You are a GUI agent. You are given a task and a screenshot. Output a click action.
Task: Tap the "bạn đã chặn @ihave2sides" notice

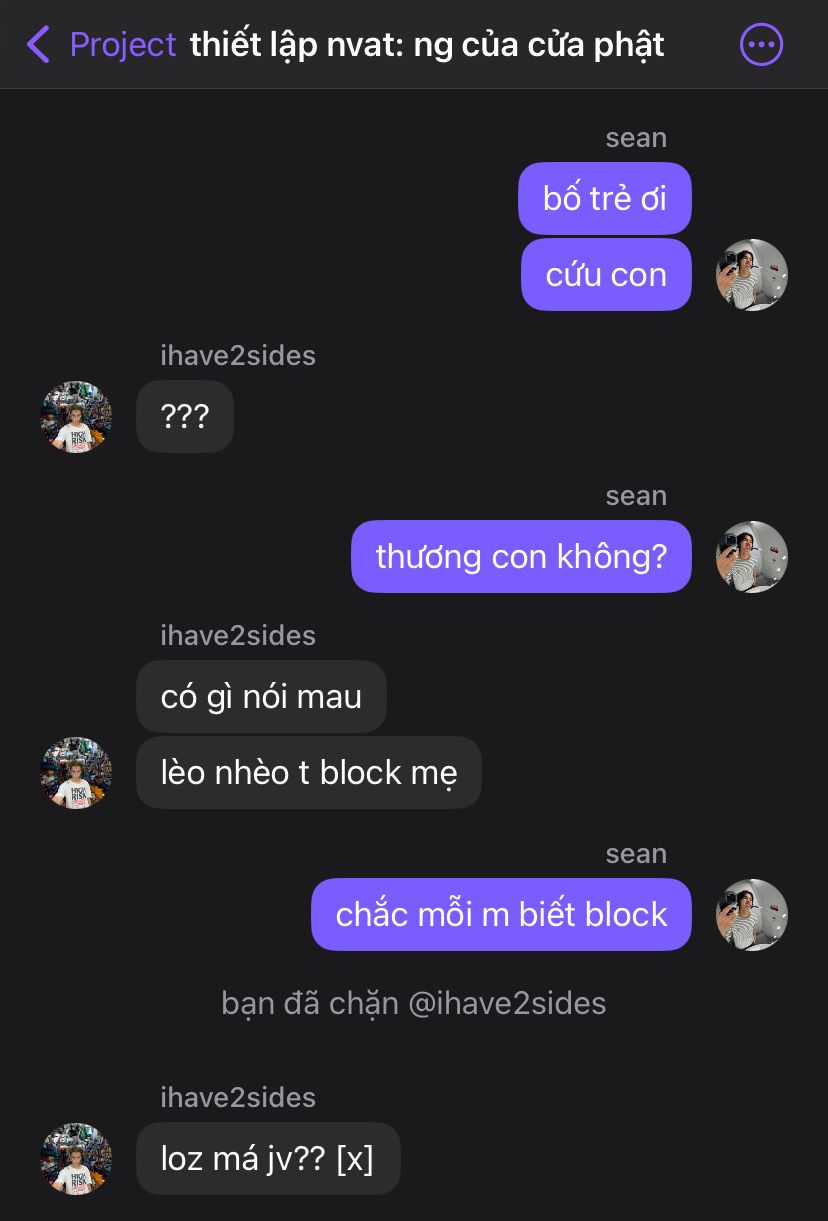pos(414,1003)
